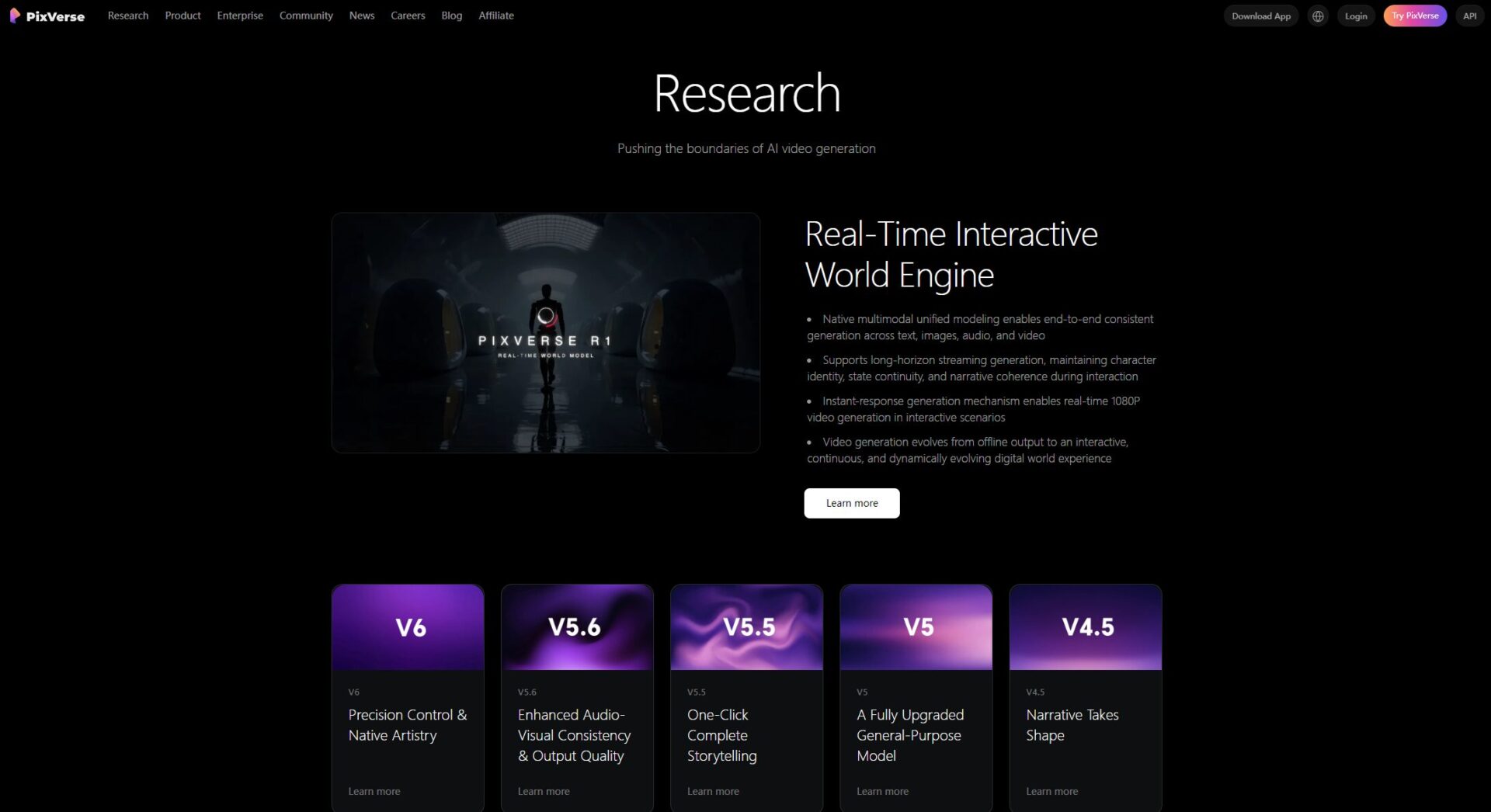Click the 'Native multimodal unified modeling' bullet

click(x=980, y=327)
